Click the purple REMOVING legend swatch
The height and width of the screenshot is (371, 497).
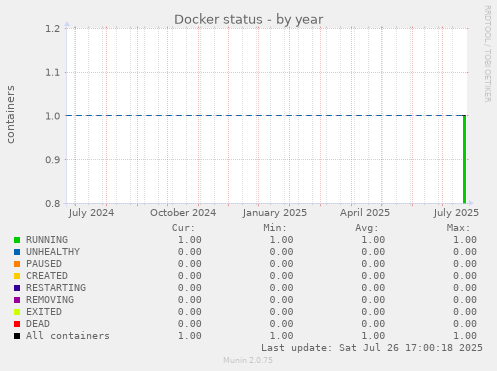(17, 300)
